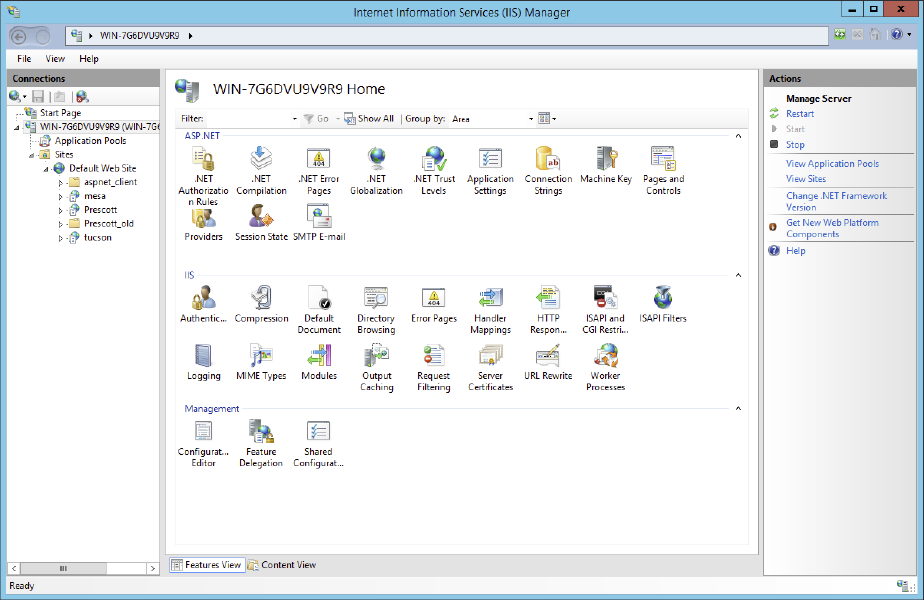Select Start Page in Connections tree
Image resolution: width=924 pixels, height=601 pixels.
point(60,113)
